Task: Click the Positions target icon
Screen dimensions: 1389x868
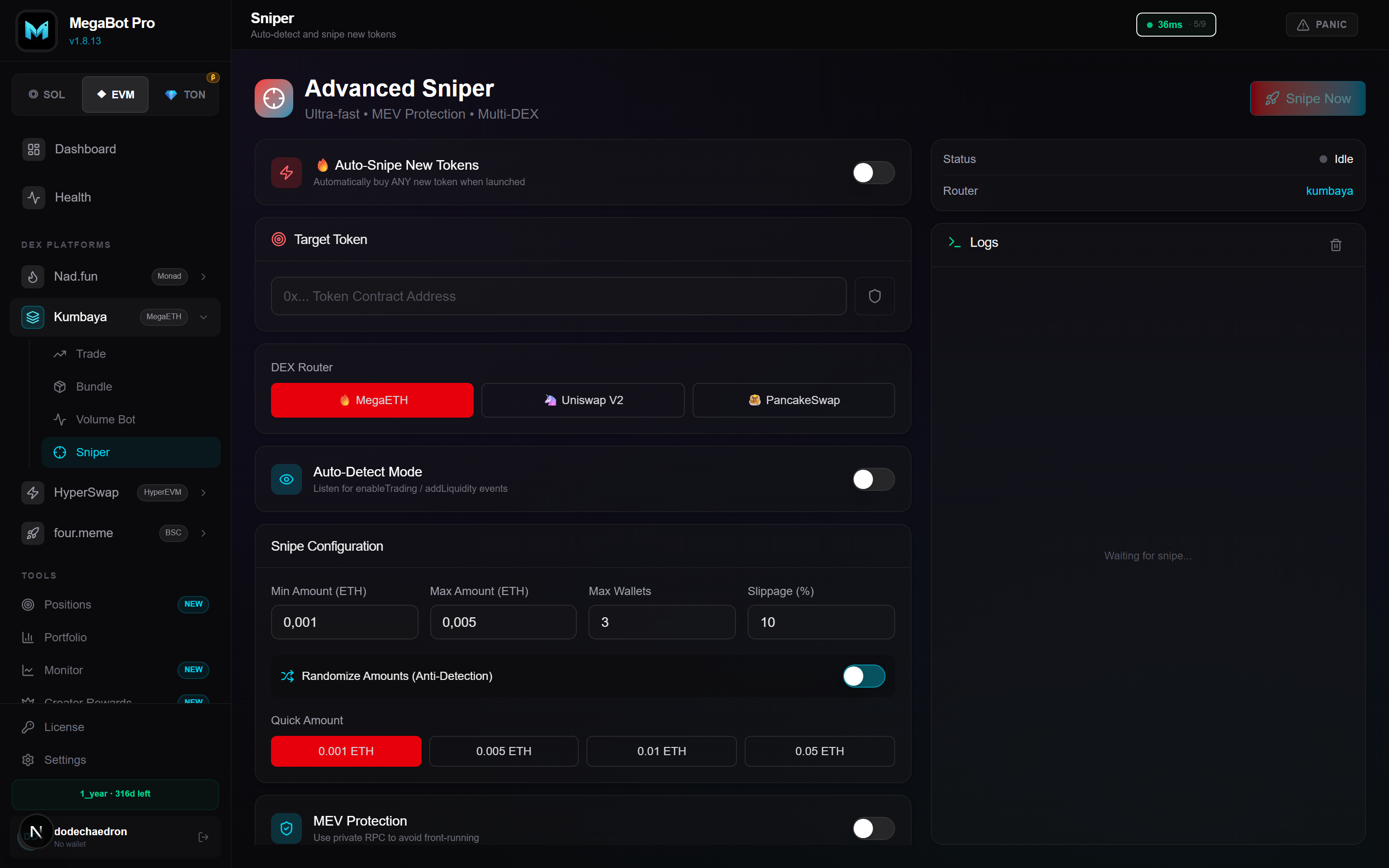Action: pyautogui.click(x=27, y=605)
